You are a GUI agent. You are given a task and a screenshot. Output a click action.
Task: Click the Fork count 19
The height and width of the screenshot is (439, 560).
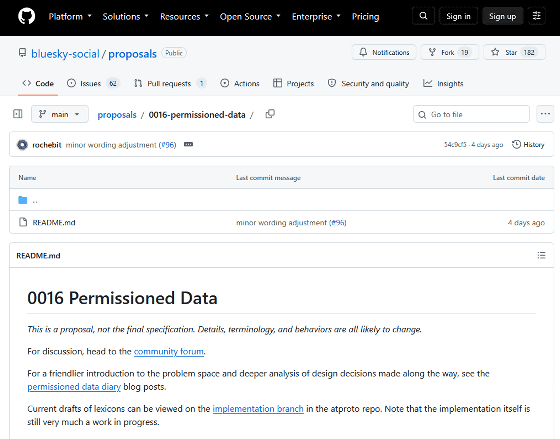464,52
